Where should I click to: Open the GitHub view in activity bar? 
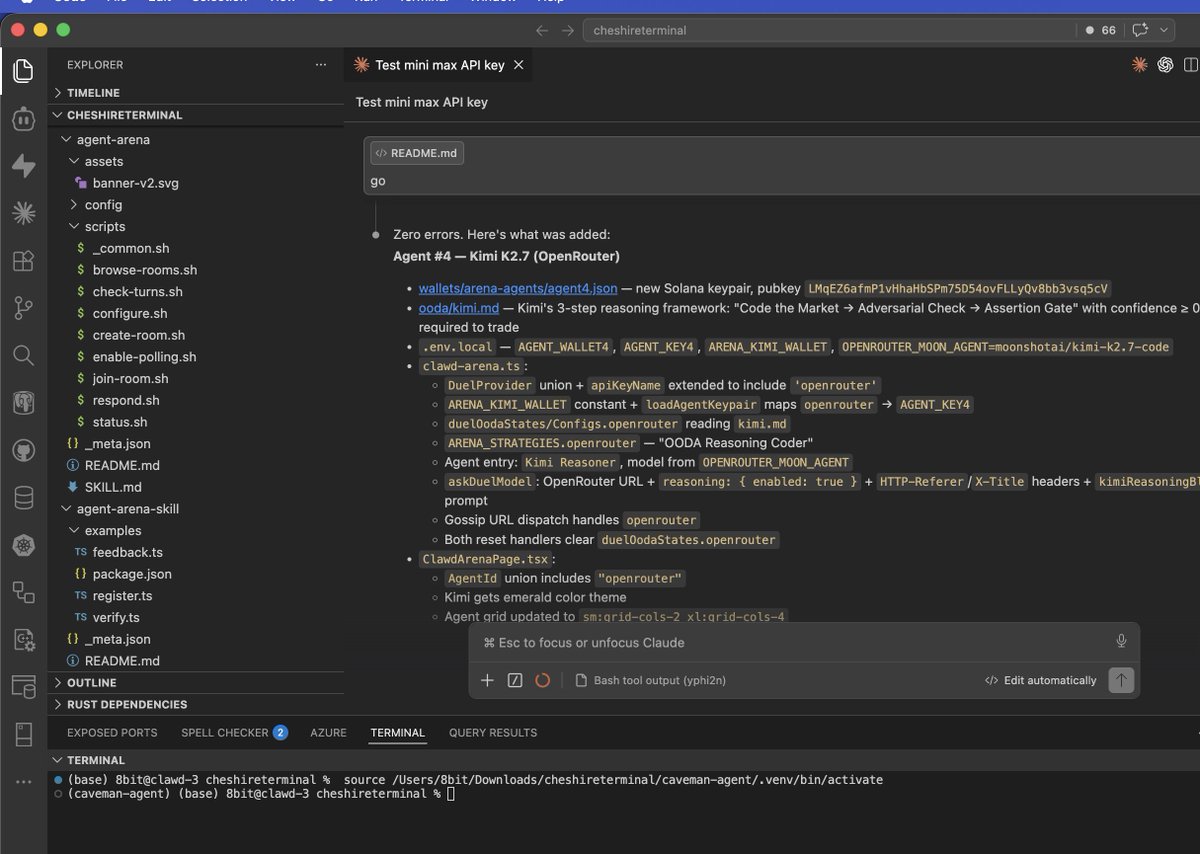click(23, 450)
